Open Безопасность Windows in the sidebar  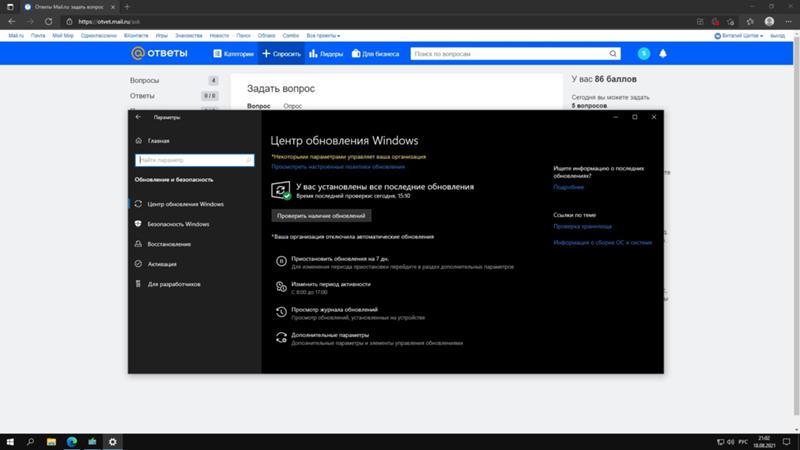[x=178, y=224]
